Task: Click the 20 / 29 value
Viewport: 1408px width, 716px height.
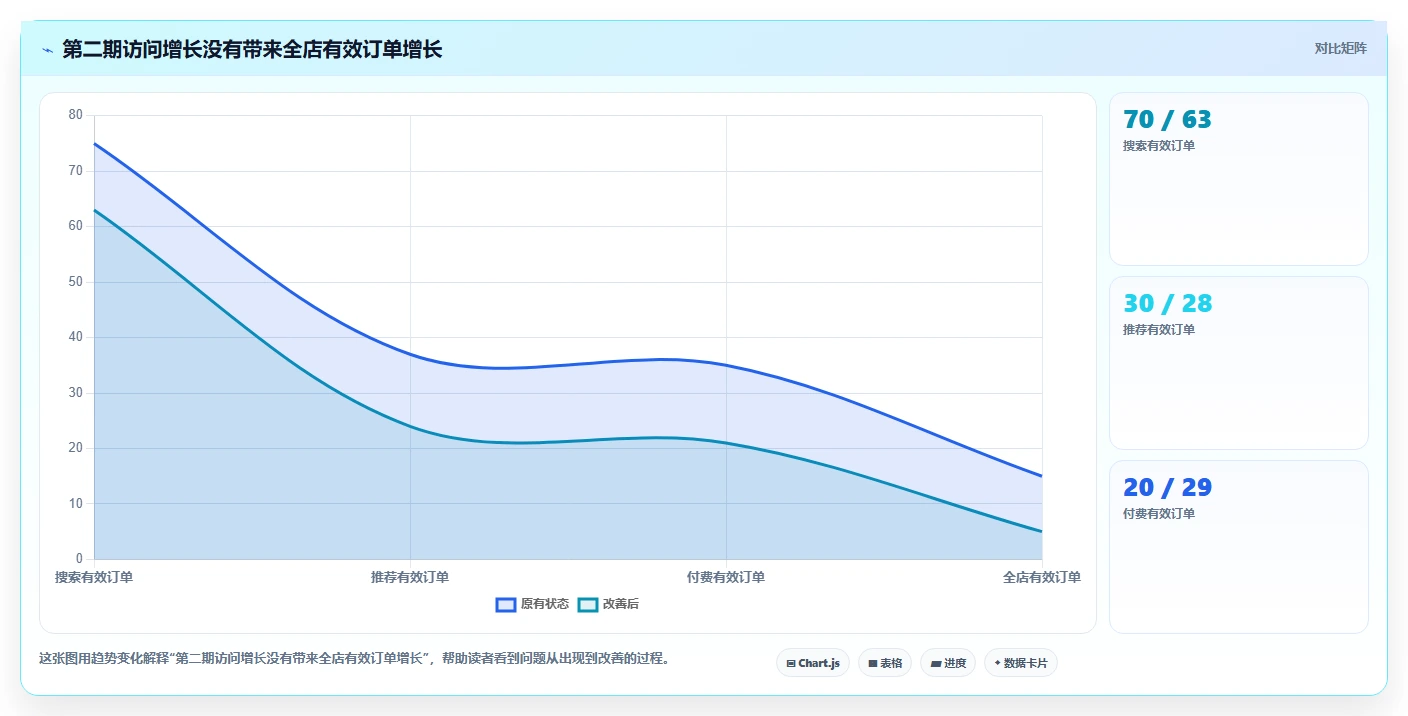Action: [x=1167, y=488]
